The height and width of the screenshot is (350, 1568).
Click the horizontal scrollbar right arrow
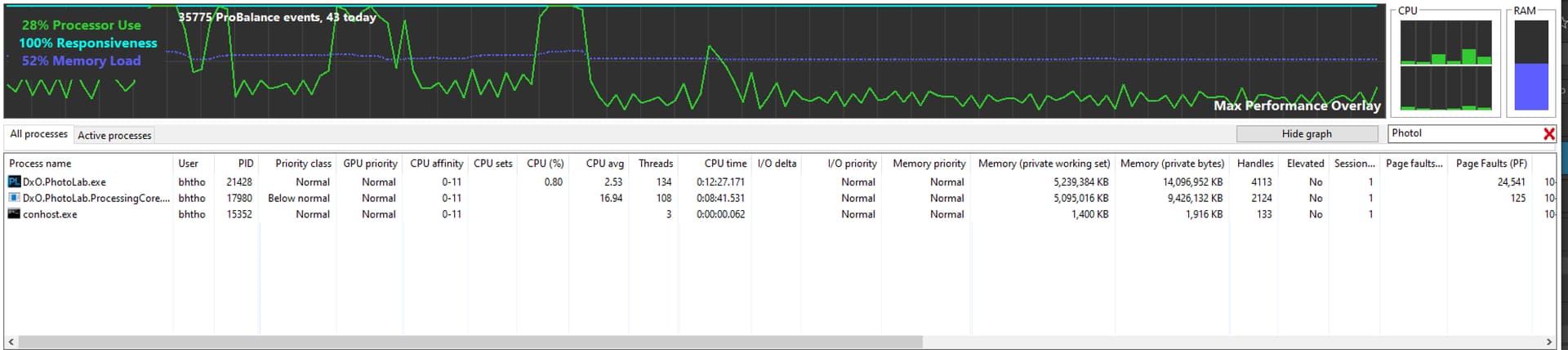pyautogui.click(x=1548, y=342)
